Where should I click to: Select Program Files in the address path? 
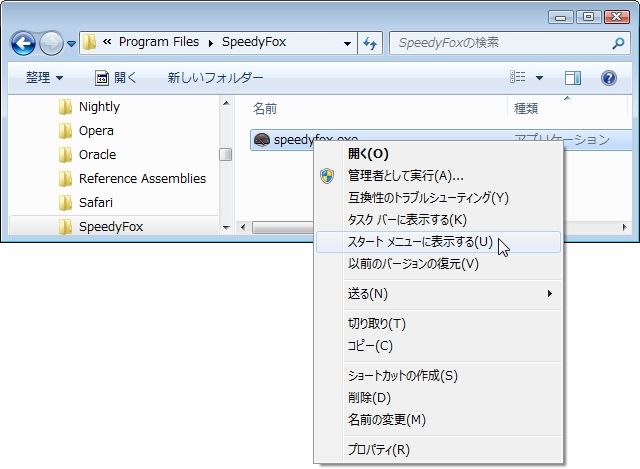[159, 42]
